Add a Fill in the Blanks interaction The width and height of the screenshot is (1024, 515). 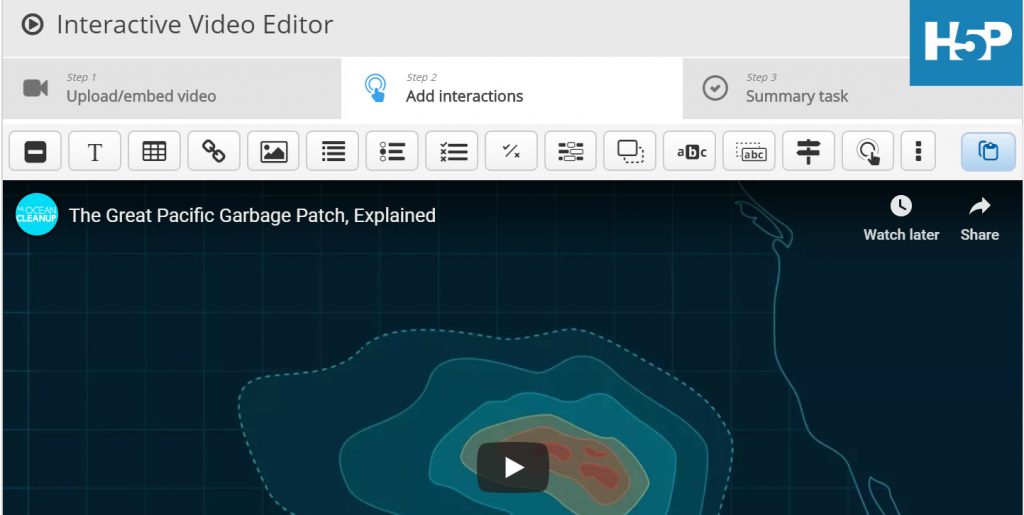pos(570,151)
